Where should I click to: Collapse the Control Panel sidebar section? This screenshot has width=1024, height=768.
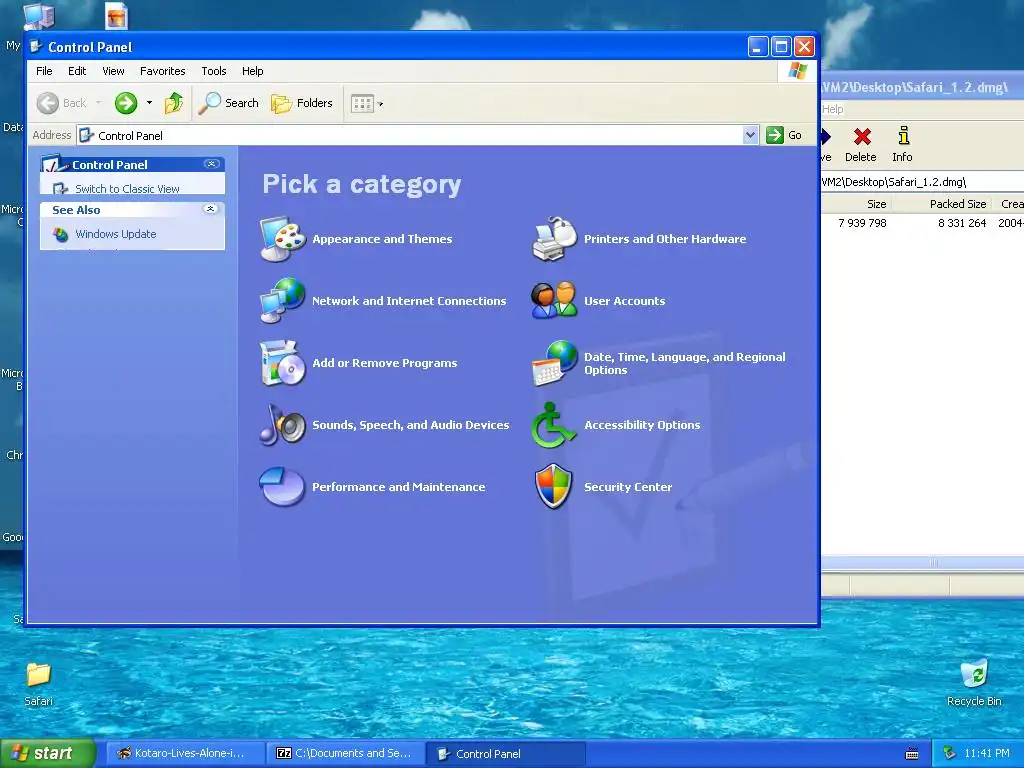(211, 164)
